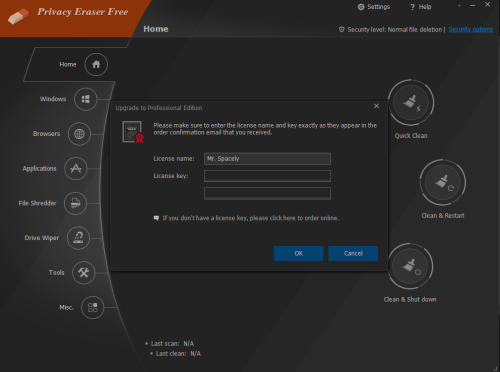This screenshot has width=500, height=372.
Task: Click the license certificate icon in dialog
Action: [x=133, y=132]
